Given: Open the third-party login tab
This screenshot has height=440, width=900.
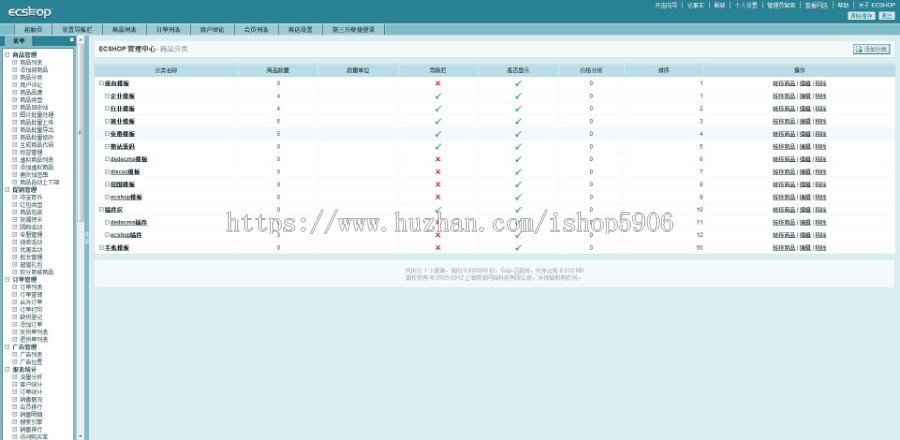Looking at the screenshot, I should (x=354, y=29).
